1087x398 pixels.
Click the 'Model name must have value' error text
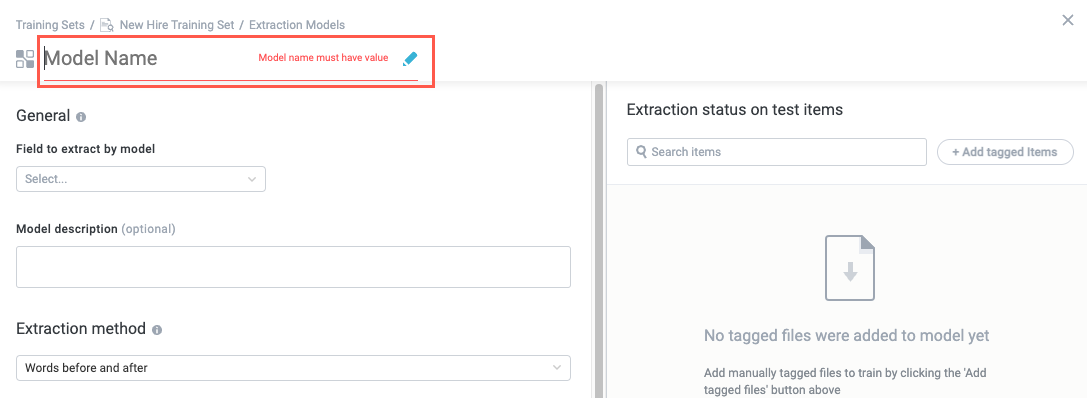coord(323,58)
